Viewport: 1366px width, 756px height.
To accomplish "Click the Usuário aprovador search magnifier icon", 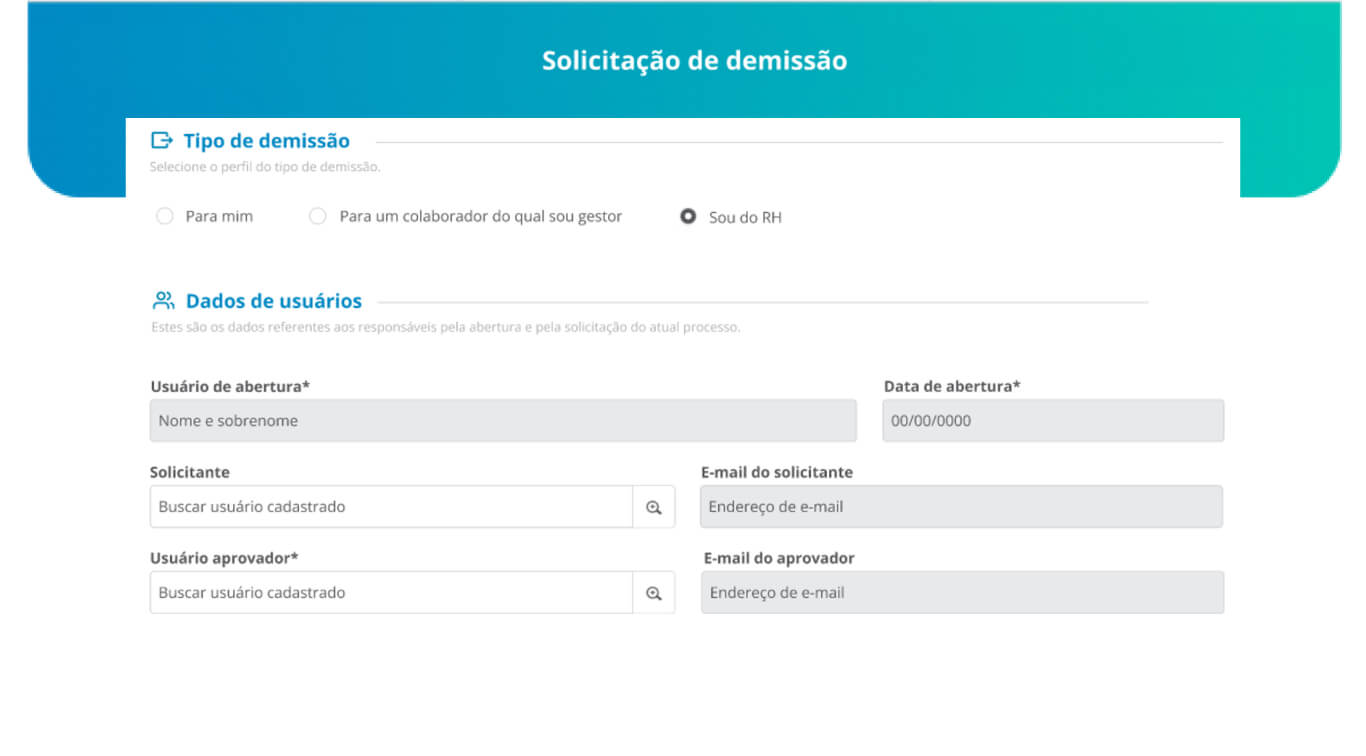I will [654, 593].
